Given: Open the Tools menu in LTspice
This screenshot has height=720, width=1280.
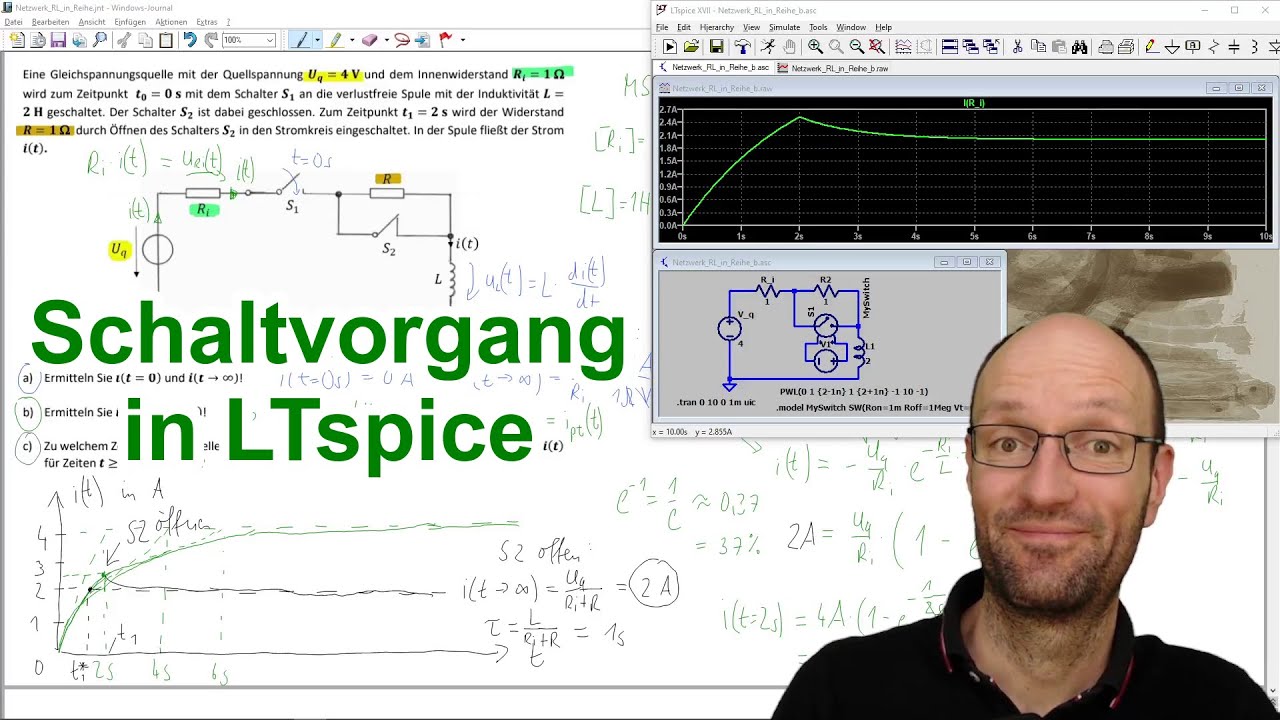Looking at the screenshot, I should pos(818,27).
